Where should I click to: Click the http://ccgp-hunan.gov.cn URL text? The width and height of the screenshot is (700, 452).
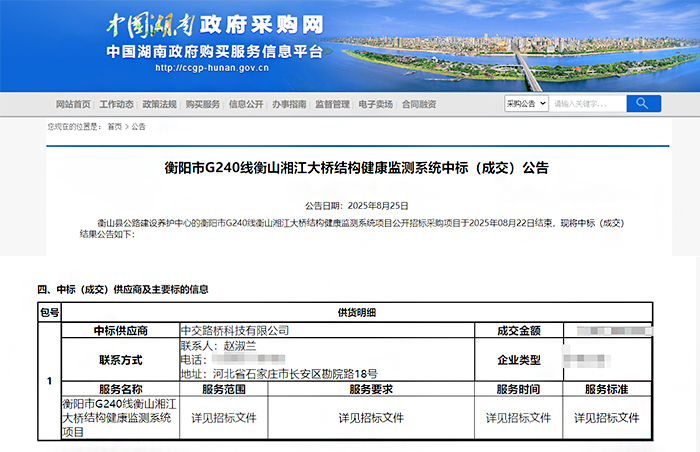pos(212,68)
